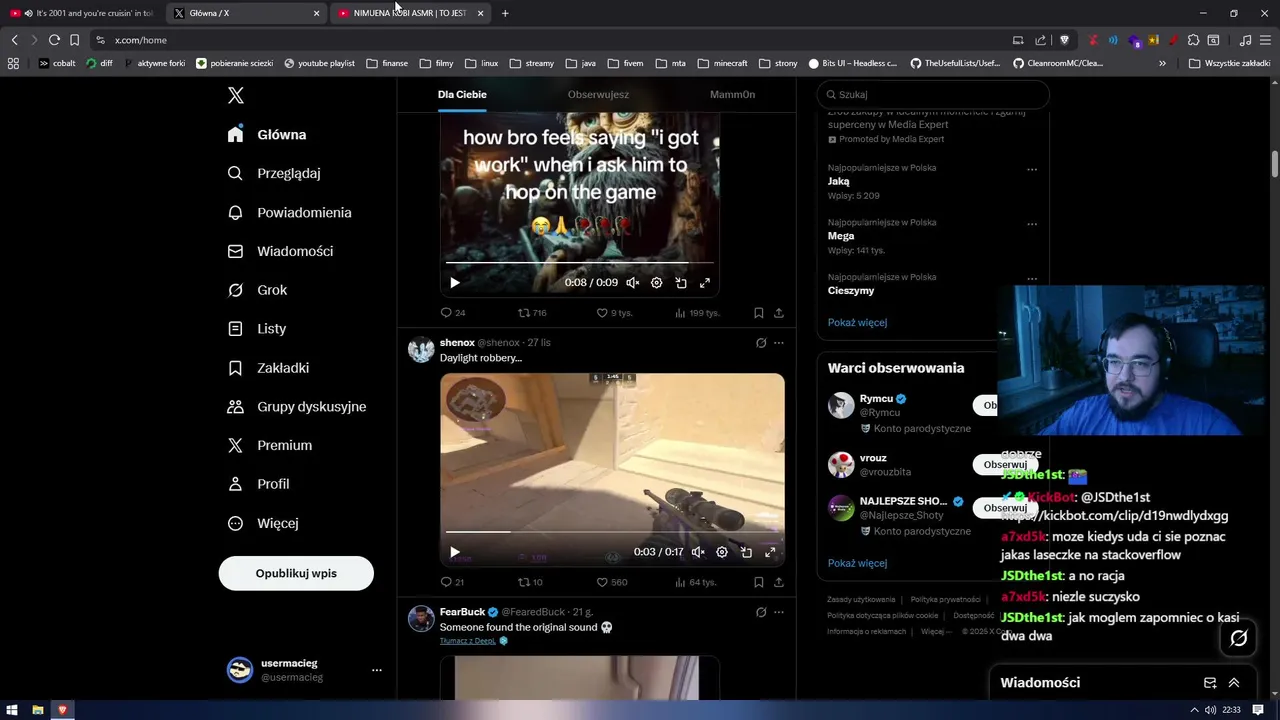Open Grupy dyskusyjne communities
Image resolution: width=1280 pixels, height=720 pixels.
tap(297, 407)
